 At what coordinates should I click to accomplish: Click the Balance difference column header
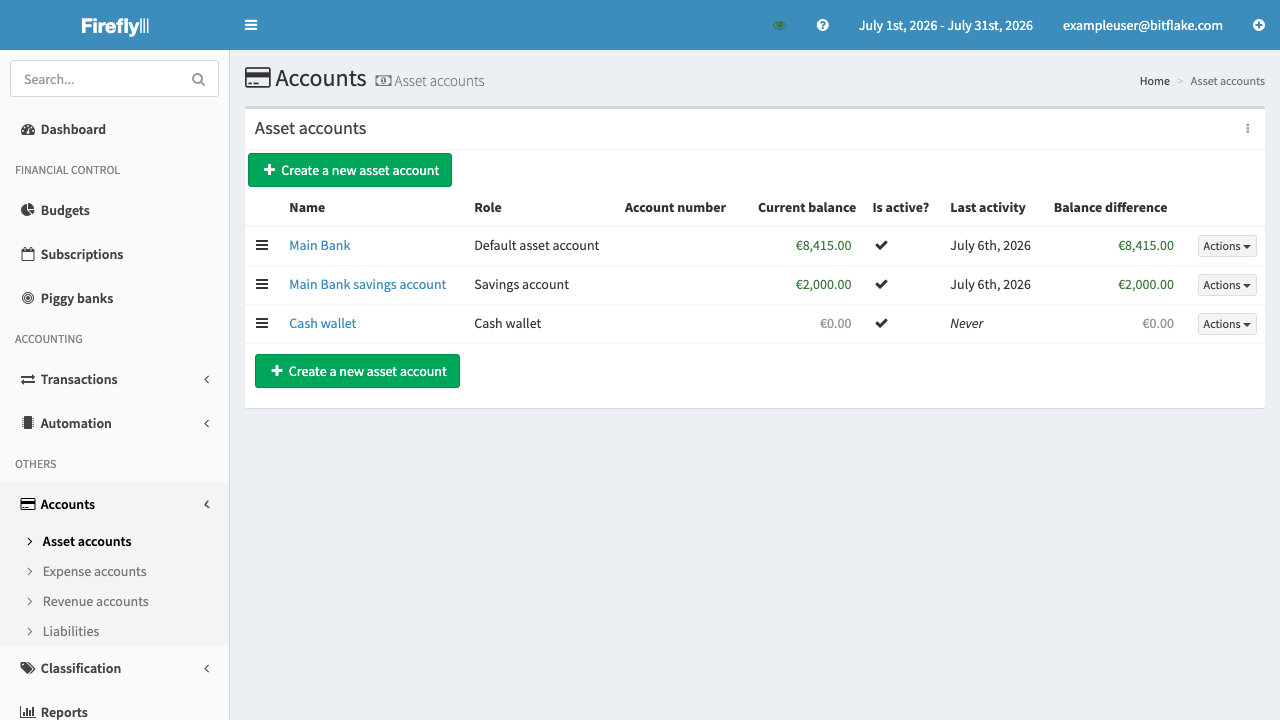[1110, 207]
